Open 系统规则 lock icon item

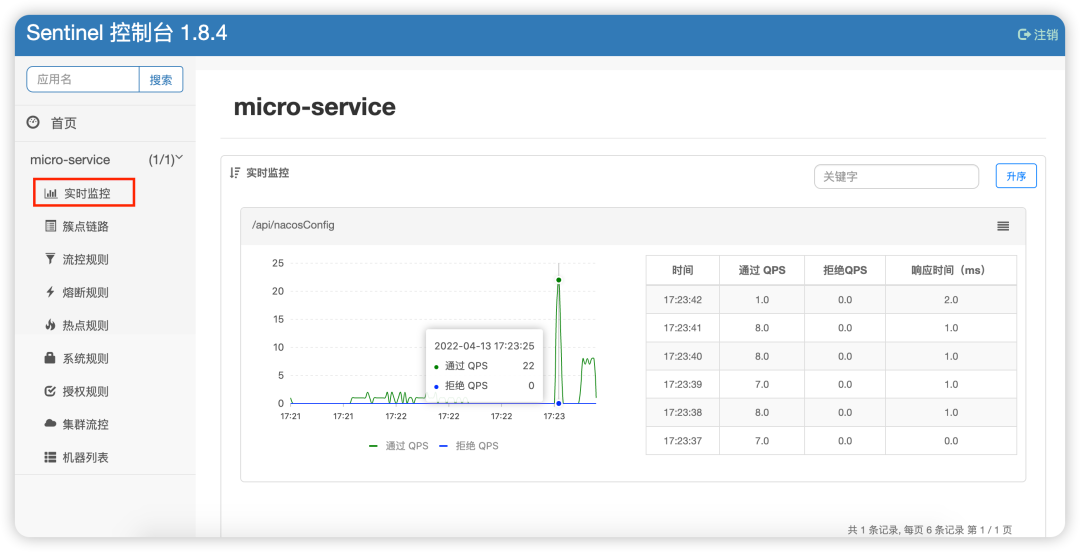pyautogui.click(x=76, y=359)
